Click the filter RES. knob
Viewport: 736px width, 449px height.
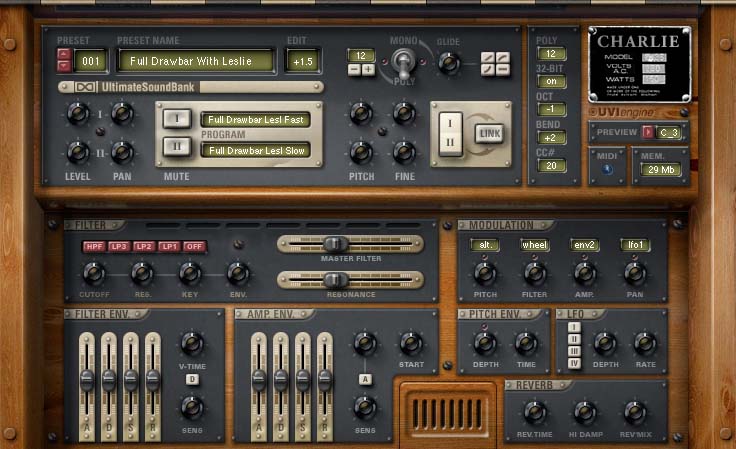142,274
